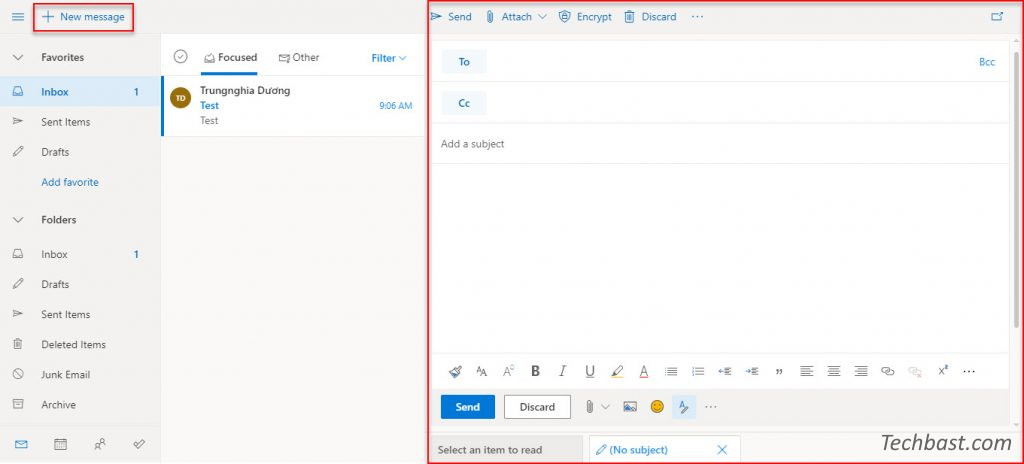Toggle superscript formatting

[942, 371]
